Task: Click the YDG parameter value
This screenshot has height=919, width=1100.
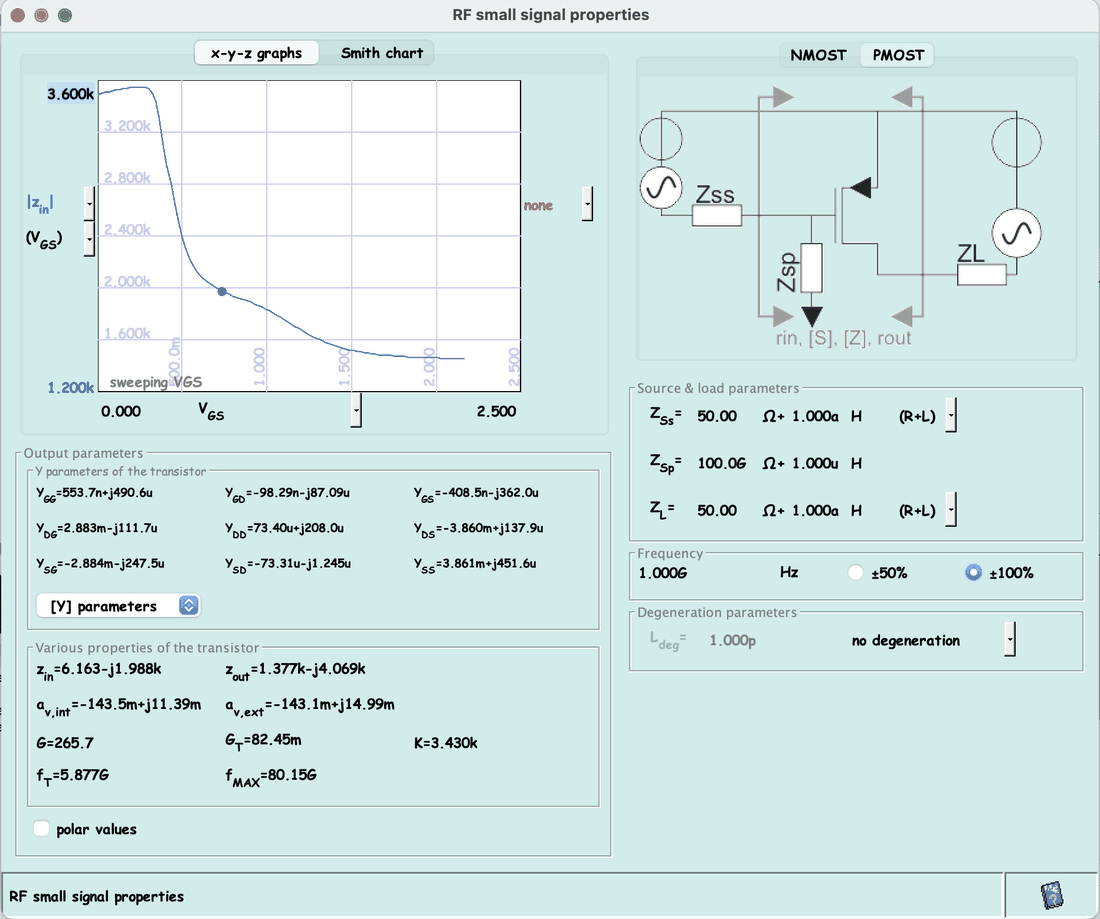Action: 97,528
